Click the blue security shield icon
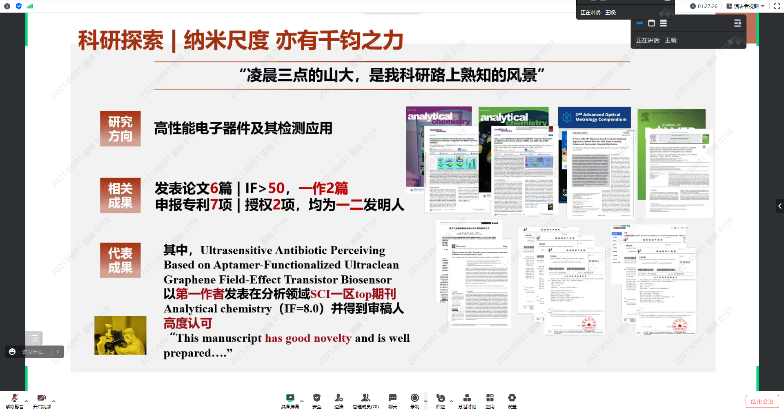This screenshot has width=784, height=412. pos(19,6)
